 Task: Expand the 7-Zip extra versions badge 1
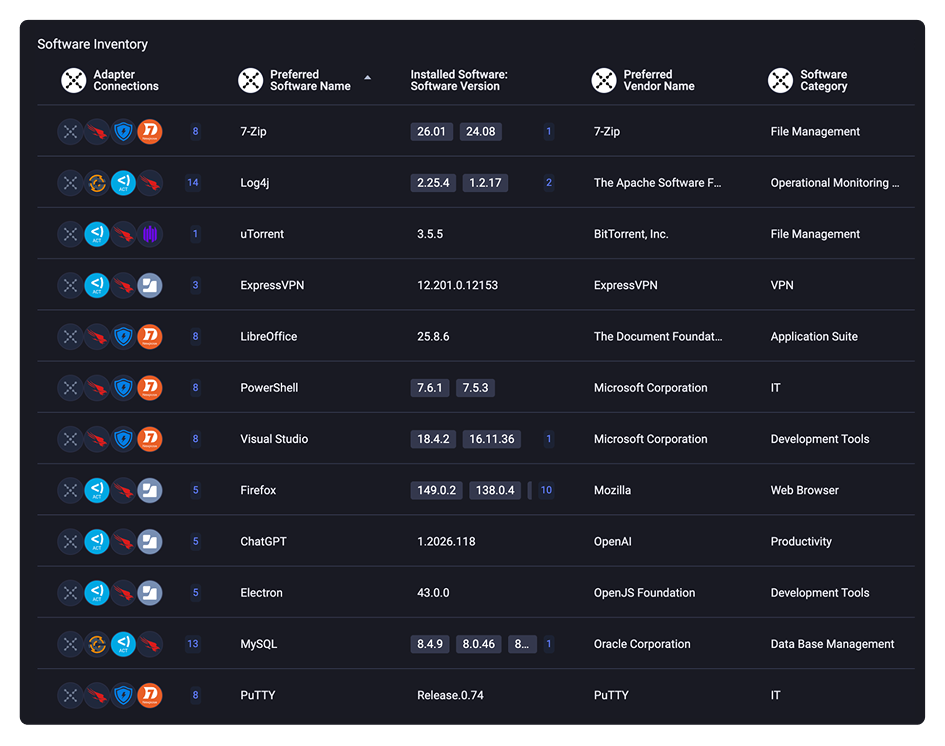[x=548, y=131]
